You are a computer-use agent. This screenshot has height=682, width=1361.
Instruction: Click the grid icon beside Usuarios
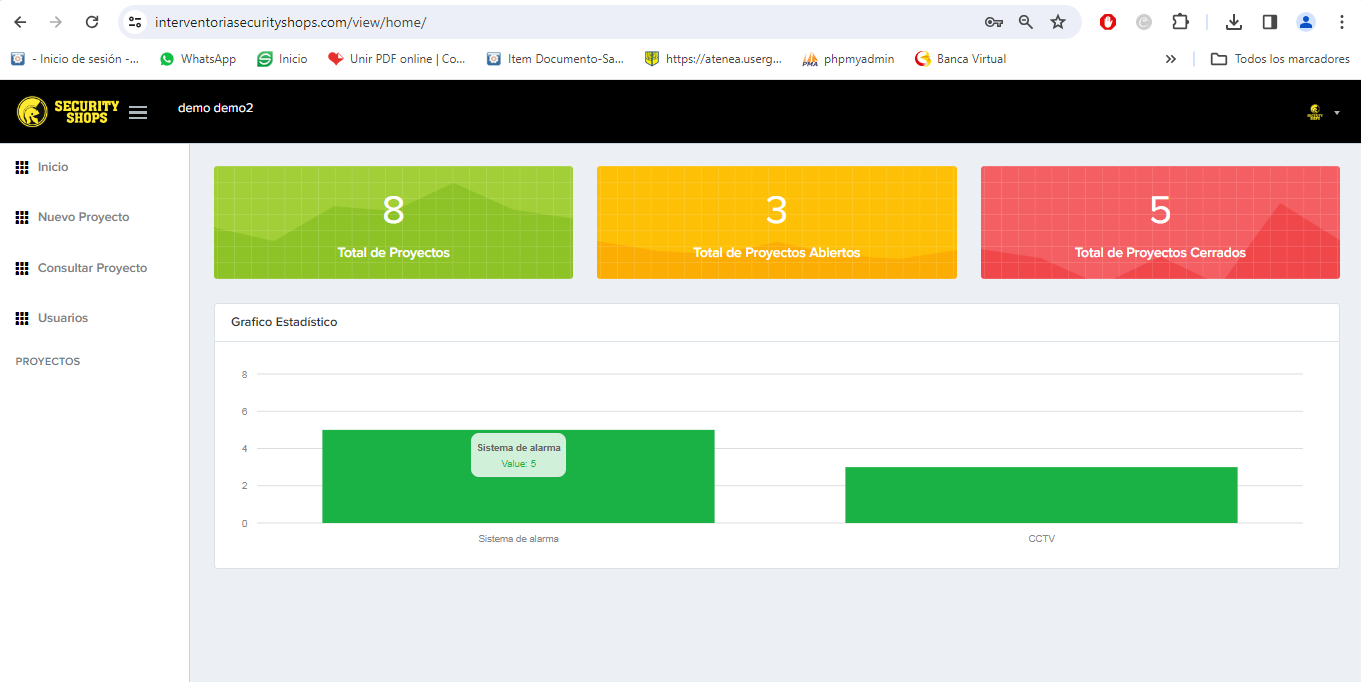tap(22, 318)
